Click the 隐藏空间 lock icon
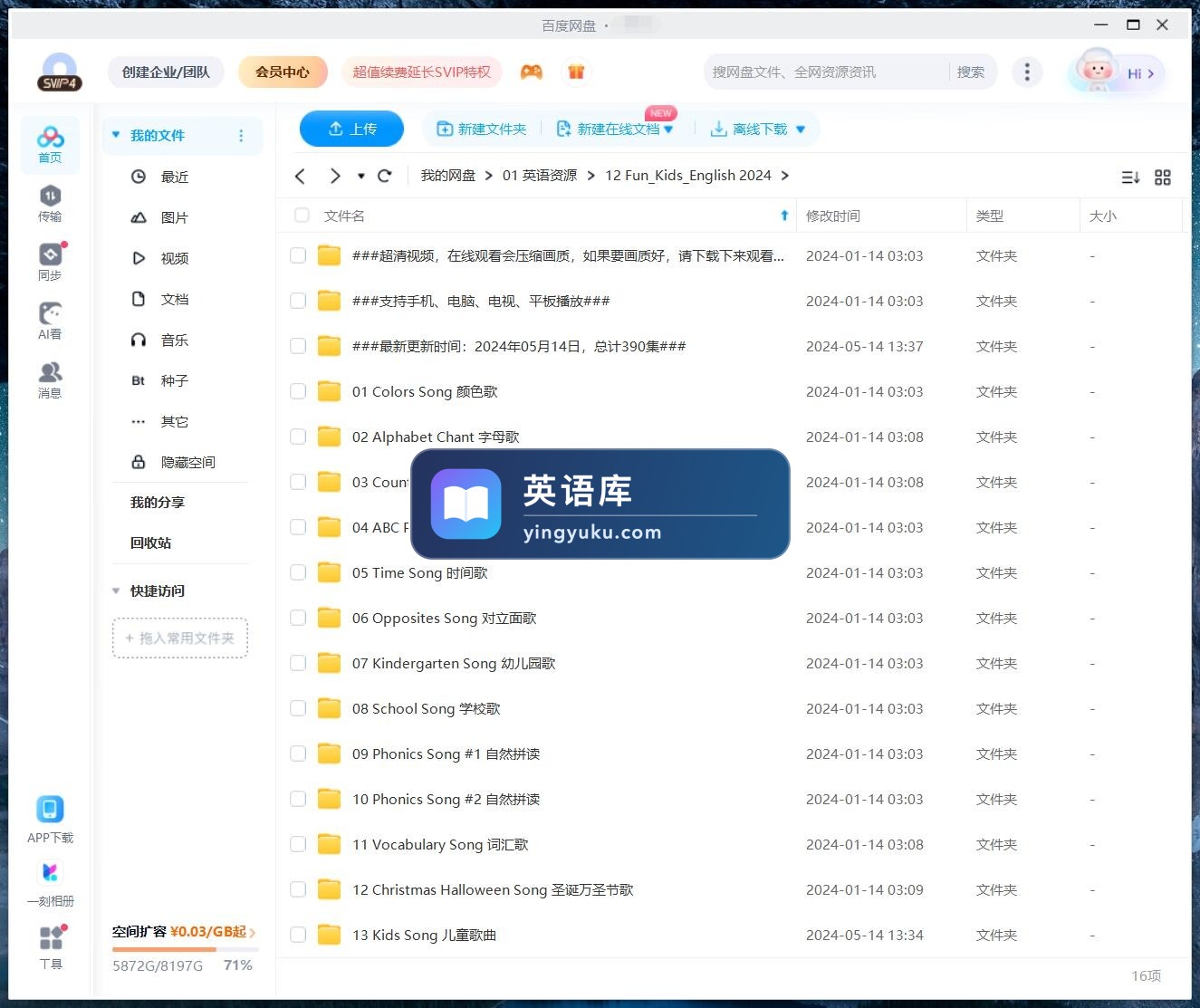1200x1008 pixels. click(x=139, y=462)
